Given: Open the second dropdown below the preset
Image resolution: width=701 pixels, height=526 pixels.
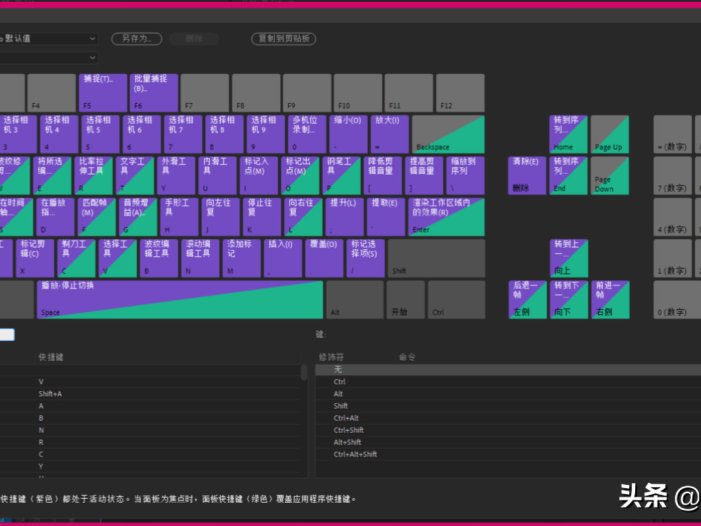Looking at the screenshot, I should coord(50,58).
